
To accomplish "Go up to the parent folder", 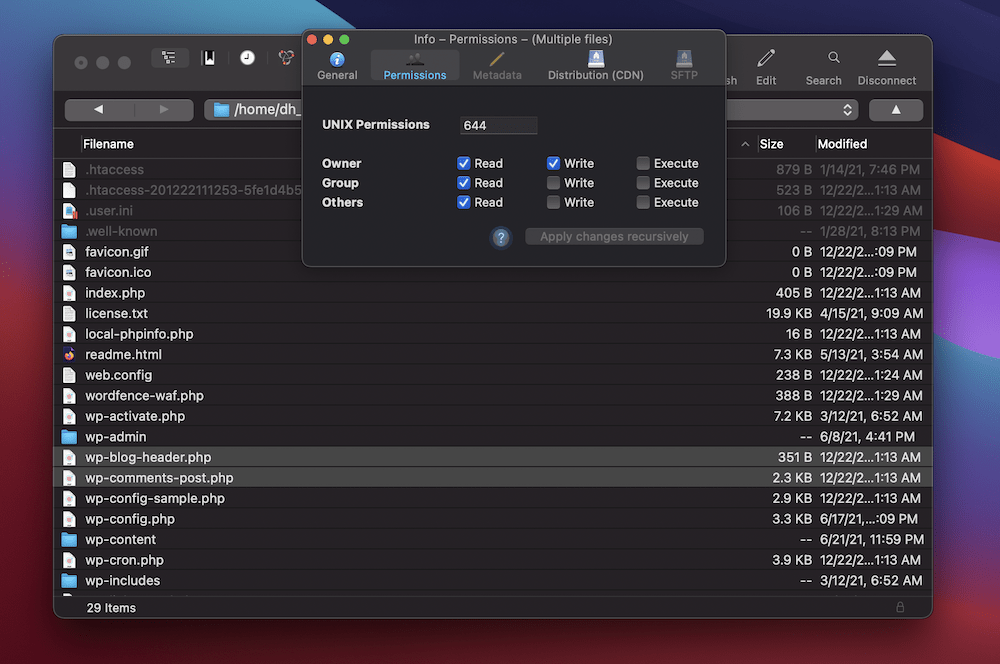I will click(895, 110).
